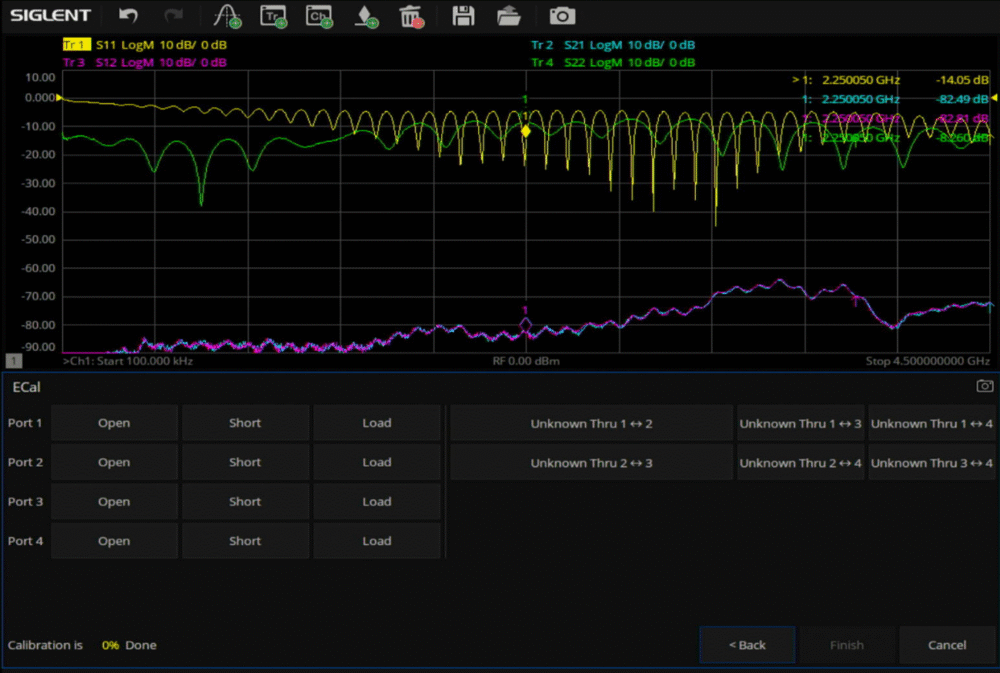Run Unknown Thru 3↔4 calibration
1000x673 pixels.
click(x=931, y=462)
